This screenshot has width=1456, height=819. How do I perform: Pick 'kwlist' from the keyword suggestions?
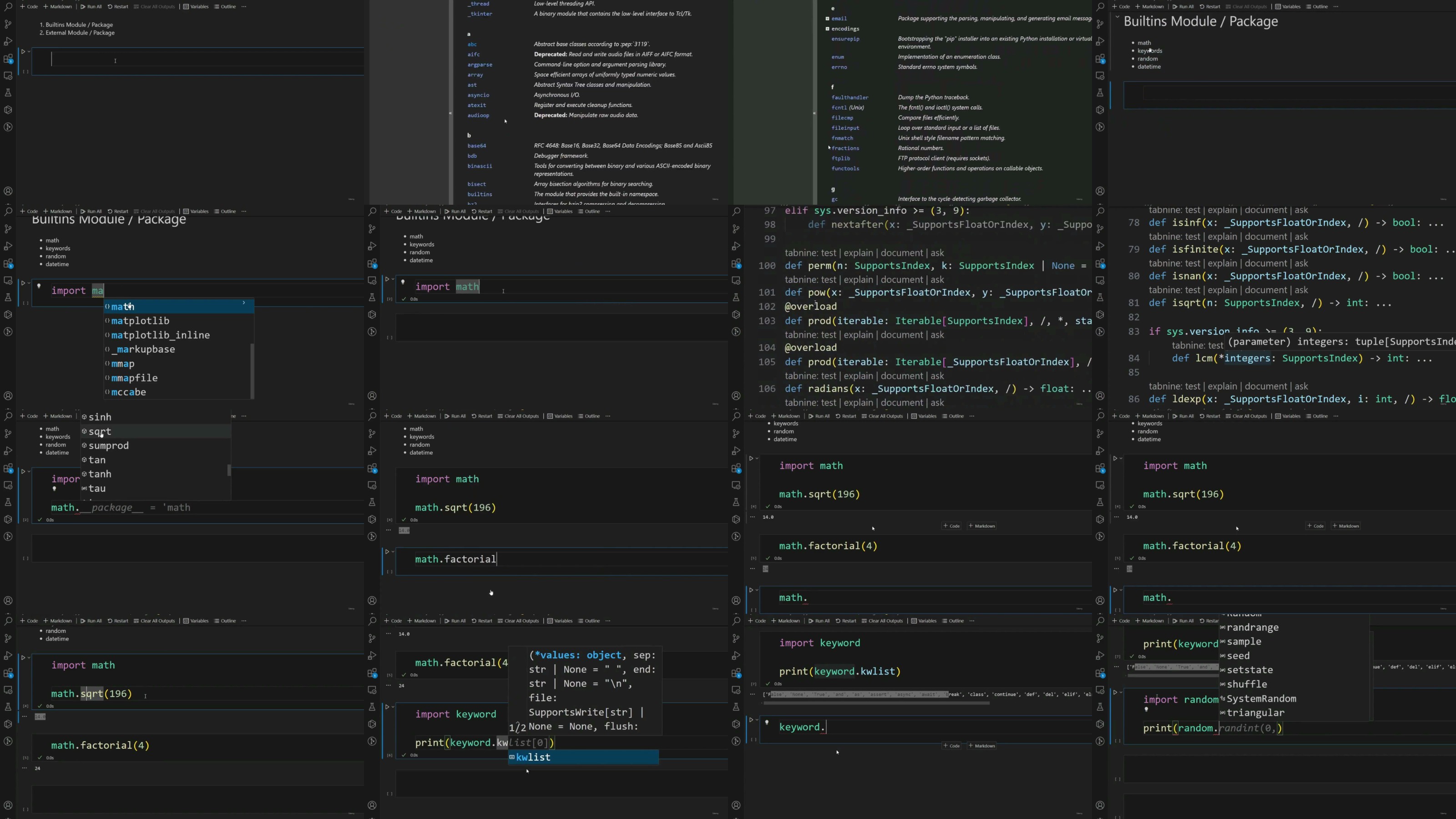coord(583,758)
